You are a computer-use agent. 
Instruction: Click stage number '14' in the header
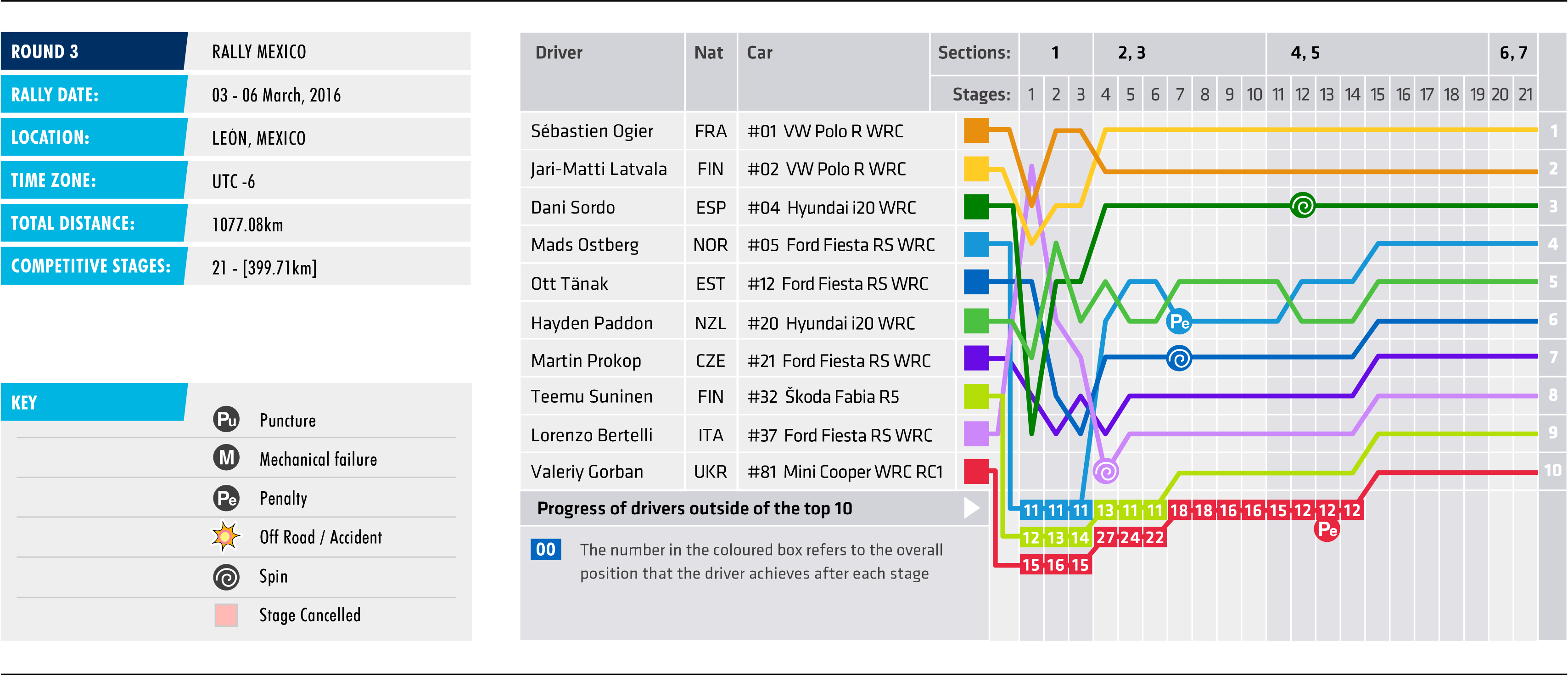coord(1352,94)
